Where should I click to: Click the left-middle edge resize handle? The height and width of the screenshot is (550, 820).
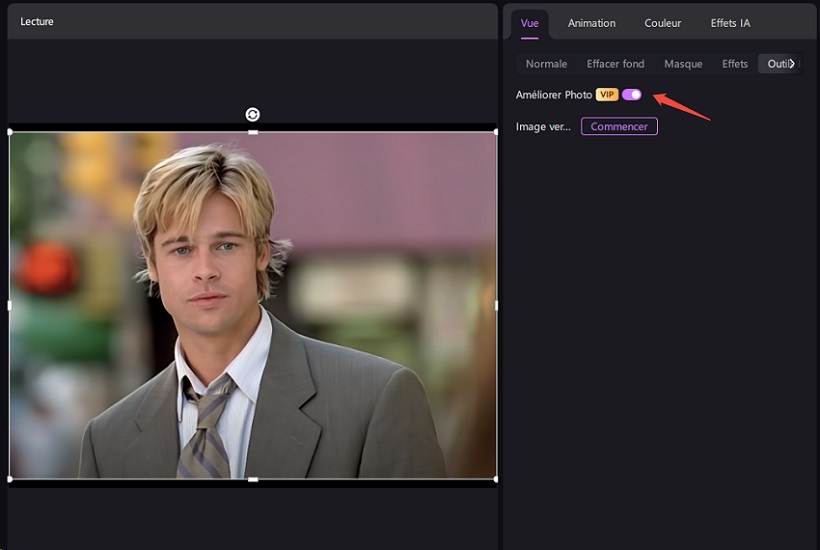point(10,305)
